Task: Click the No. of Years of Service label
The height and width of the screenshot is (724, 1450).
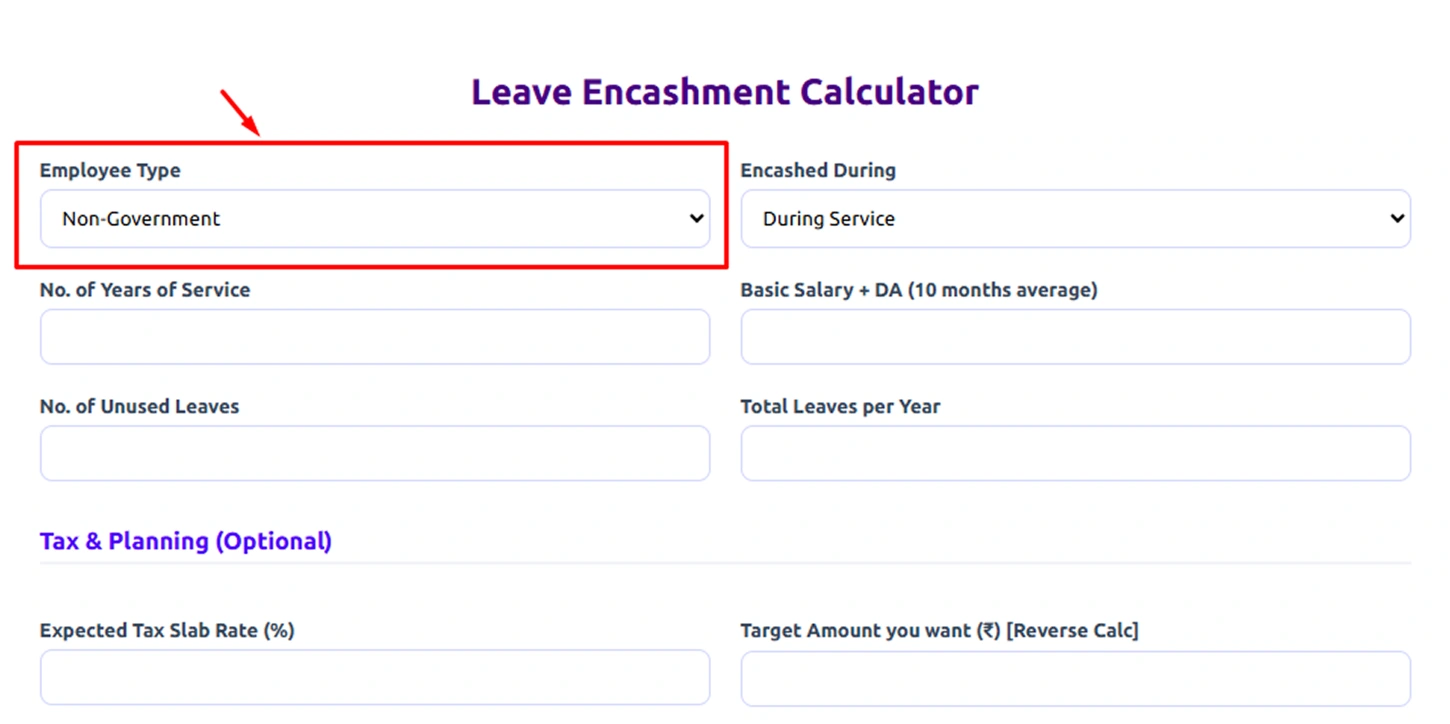Action: [x=145, y=290]
